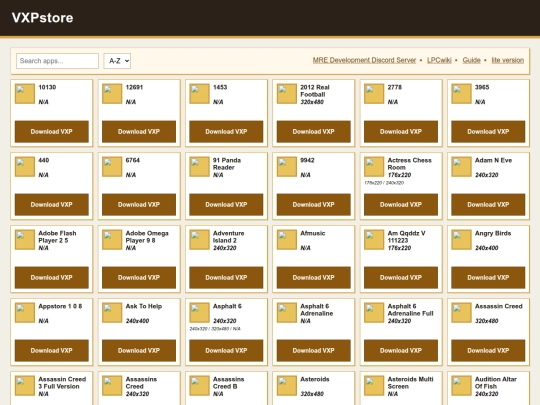Switch to the lite version link
This screenshot has height=405, width=540.
coord(507,60)
